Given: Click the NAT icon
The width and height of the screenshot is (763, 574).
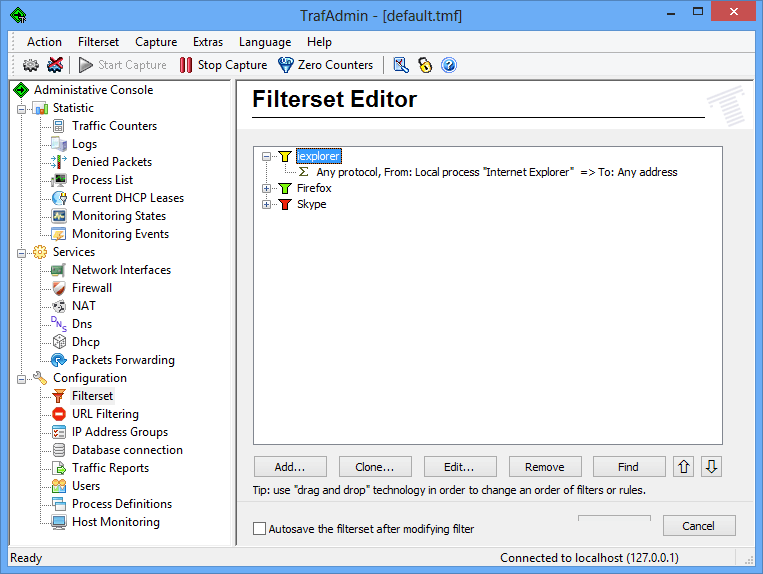Looking at the screenshot, I should click(59, 306).
